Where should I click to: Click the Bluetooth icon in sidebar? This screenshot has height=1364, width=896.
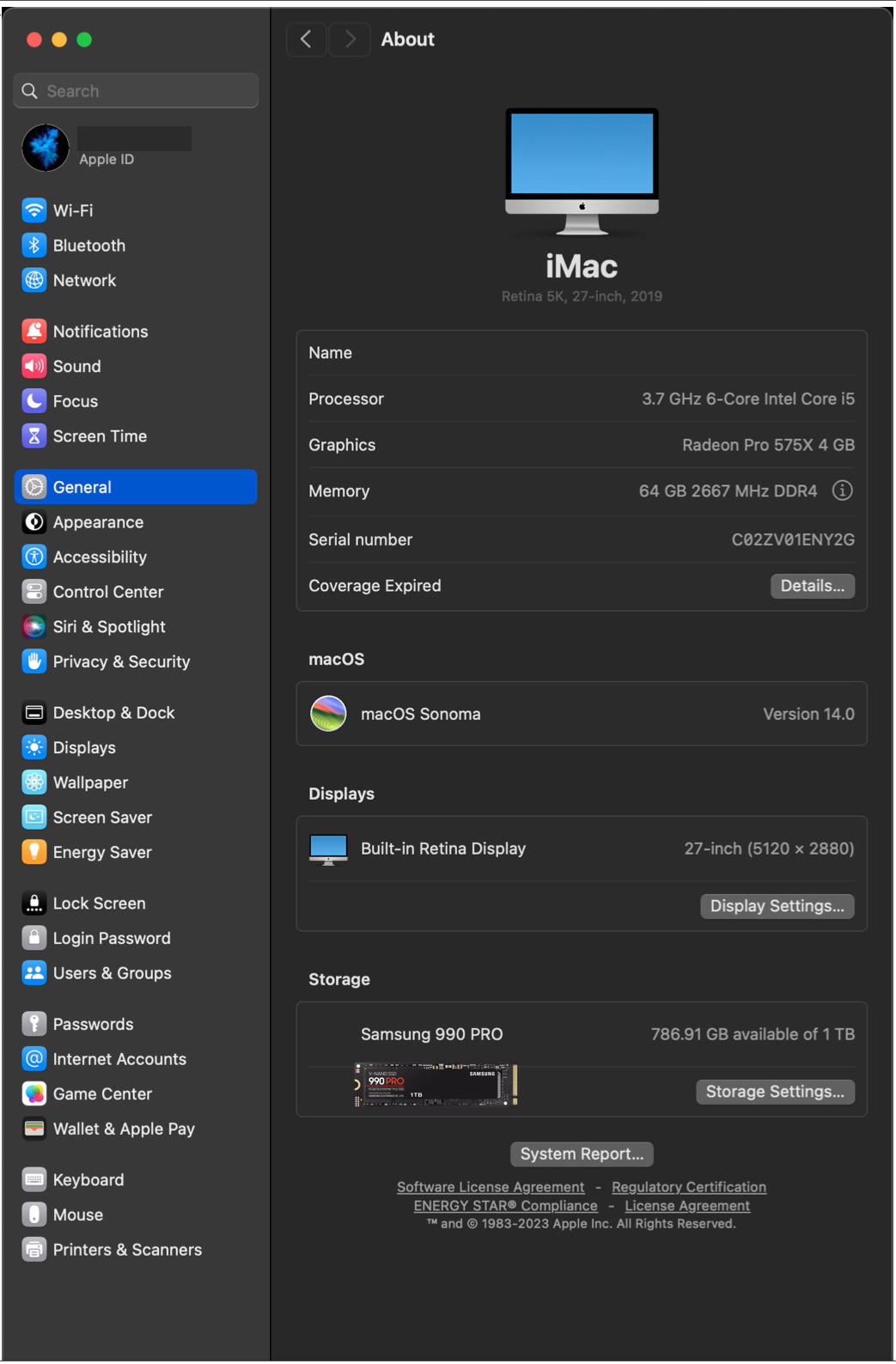tap(34, 246)
